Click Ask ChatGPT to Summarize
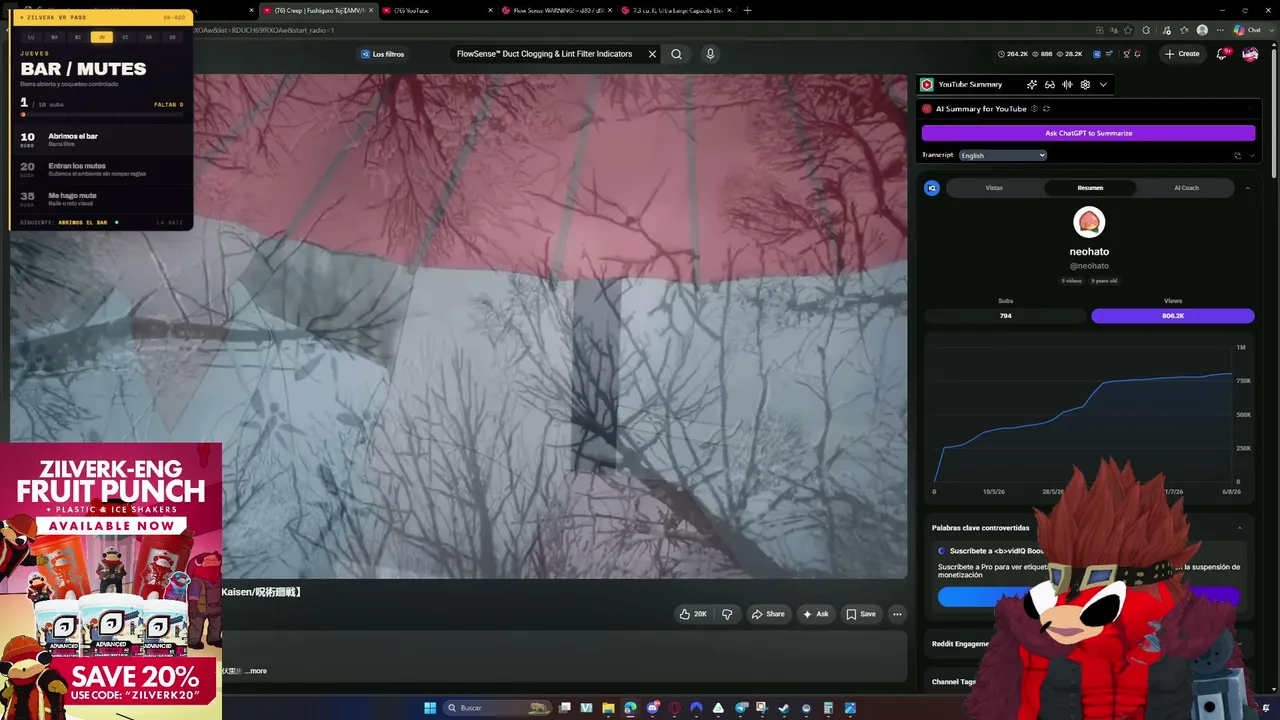The width and height of the screenshot is (1280, 720). pyautogui.click(x=1088, y=133)
